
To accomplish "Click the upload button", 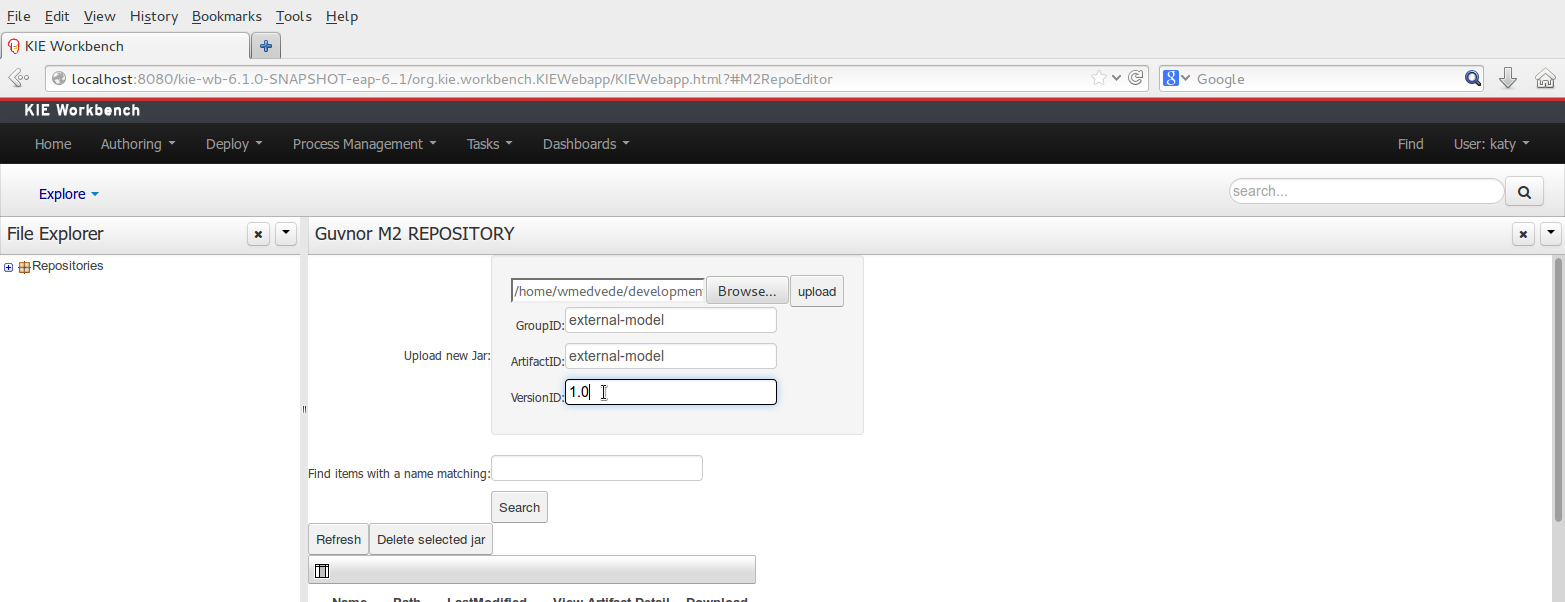I will click(817, 291).
